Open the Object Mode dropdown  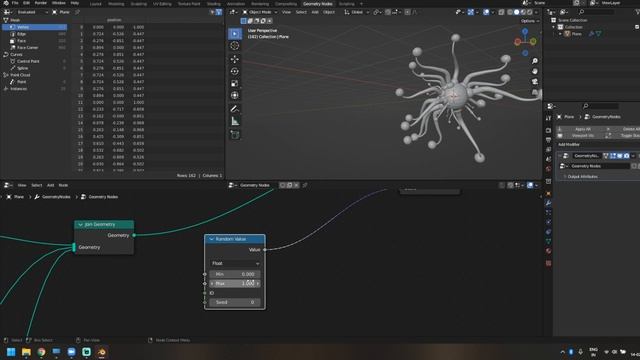(260, 12)
